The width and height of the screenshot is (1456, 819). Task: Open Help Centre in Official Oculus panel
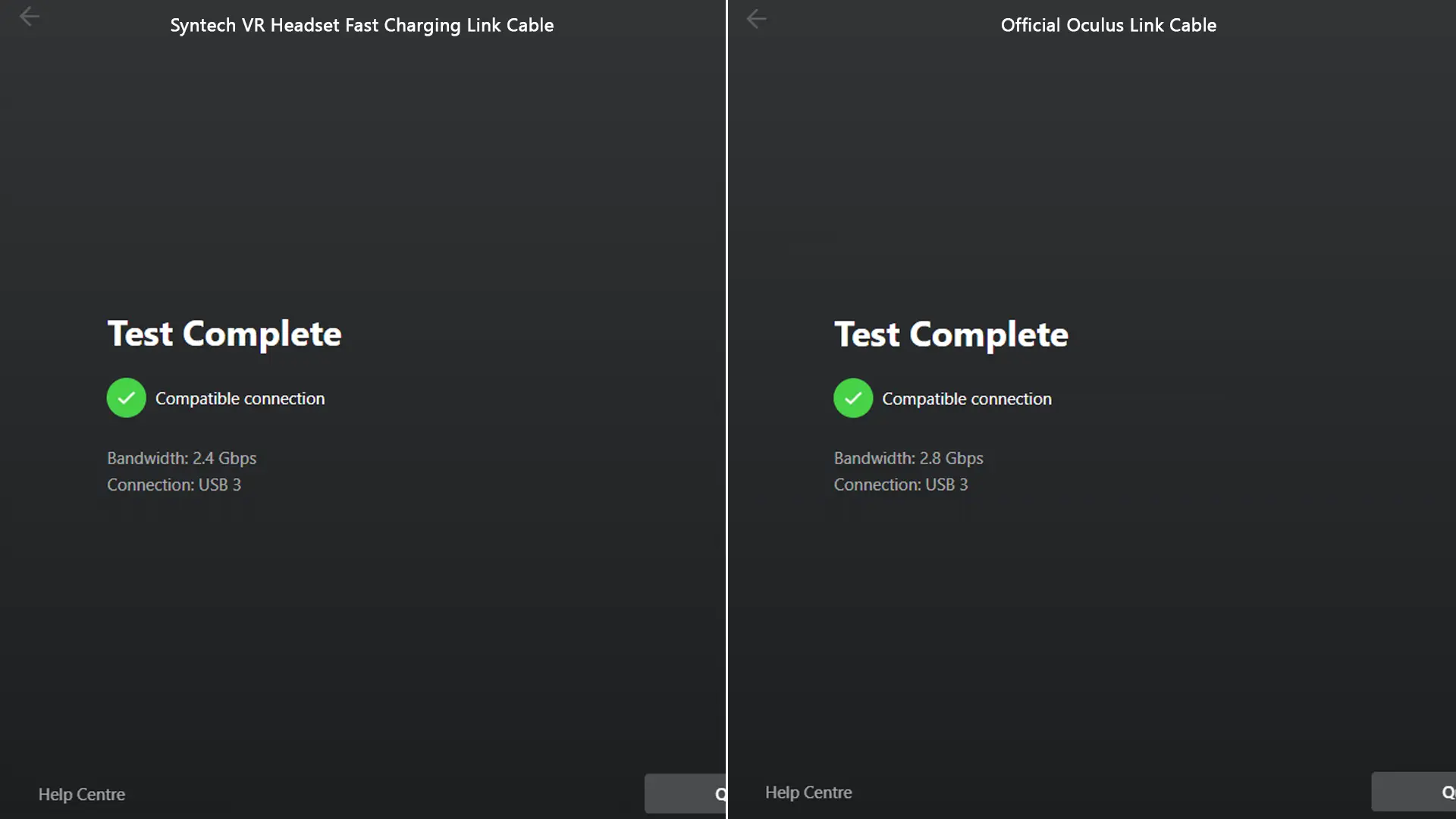tap(808, 792)
